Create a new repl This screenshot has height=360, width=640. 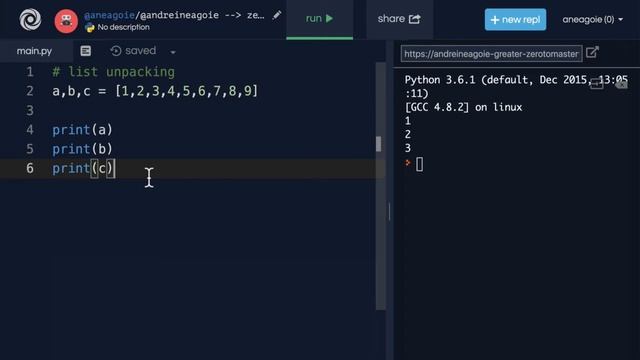point(515,20)
